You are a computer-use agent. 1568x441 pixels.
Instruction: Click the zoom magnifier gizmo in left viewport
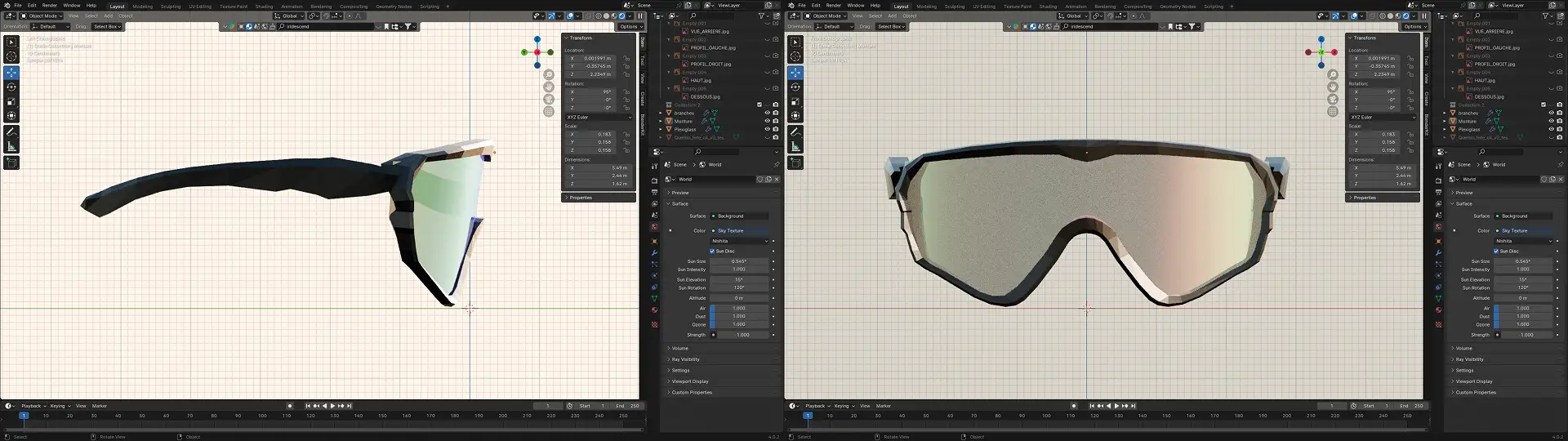(x=549, y=74)
